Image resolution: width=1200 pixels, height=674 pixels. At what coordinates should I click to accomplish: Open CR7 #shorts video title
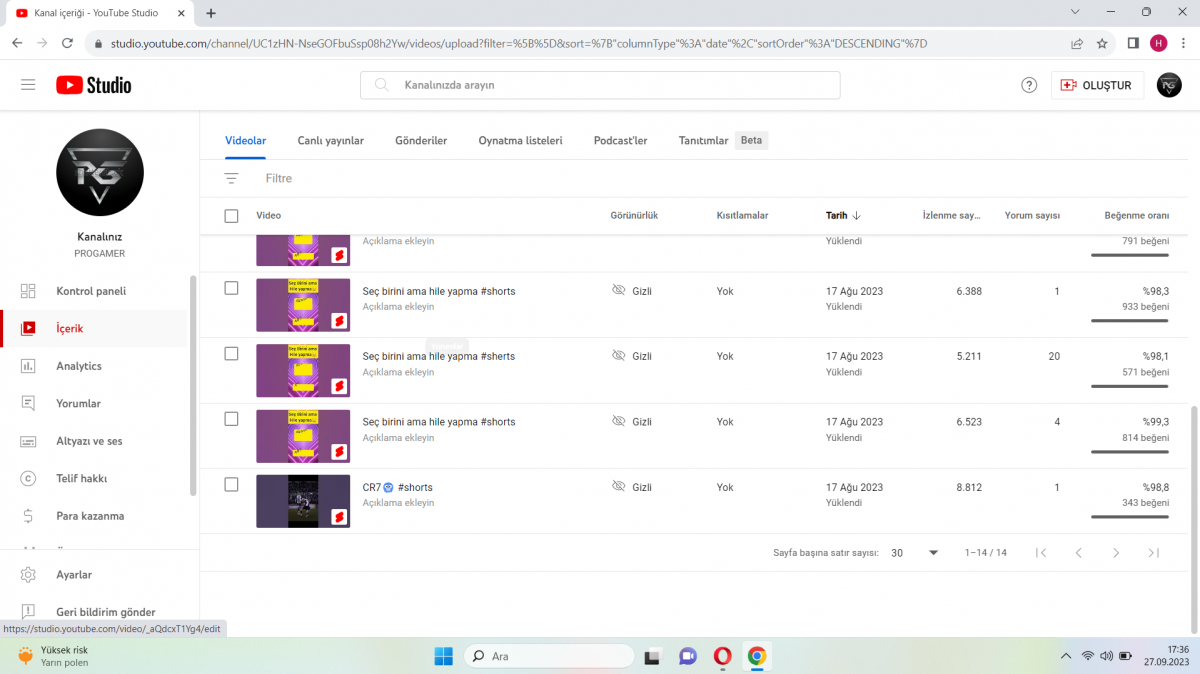tap(397, 487)
